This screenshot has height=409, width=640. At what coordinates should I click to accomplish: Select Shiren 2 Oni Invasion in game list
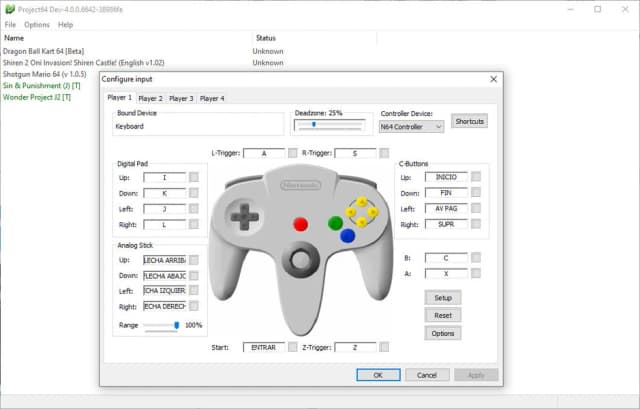[x=84, y=63]
